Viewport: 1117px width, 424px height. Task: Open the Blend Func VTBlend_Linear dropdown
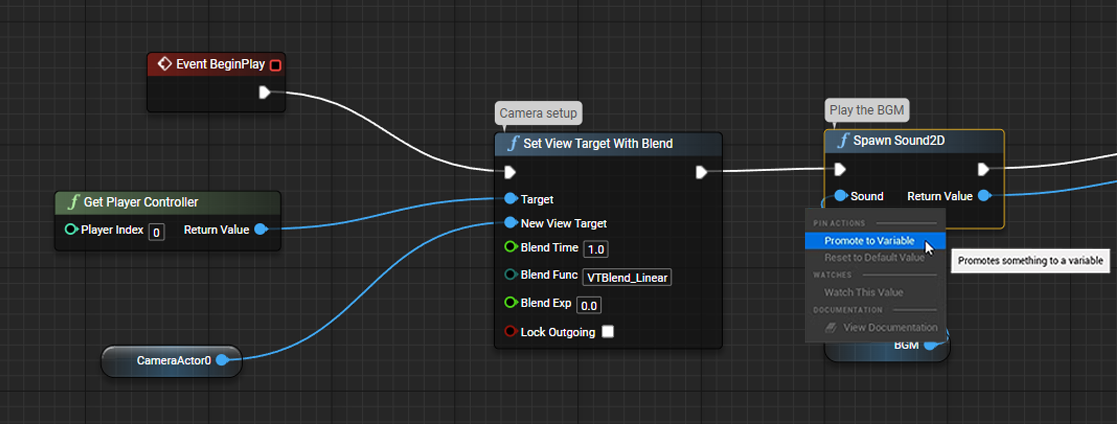627,277
